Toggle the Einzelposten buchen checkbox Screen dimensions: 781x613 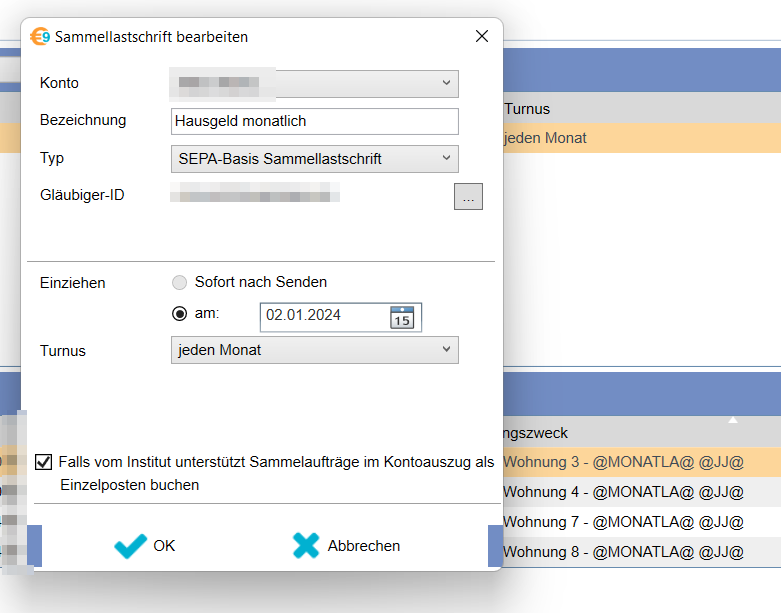pyautogui.click(x=43, y=462)
